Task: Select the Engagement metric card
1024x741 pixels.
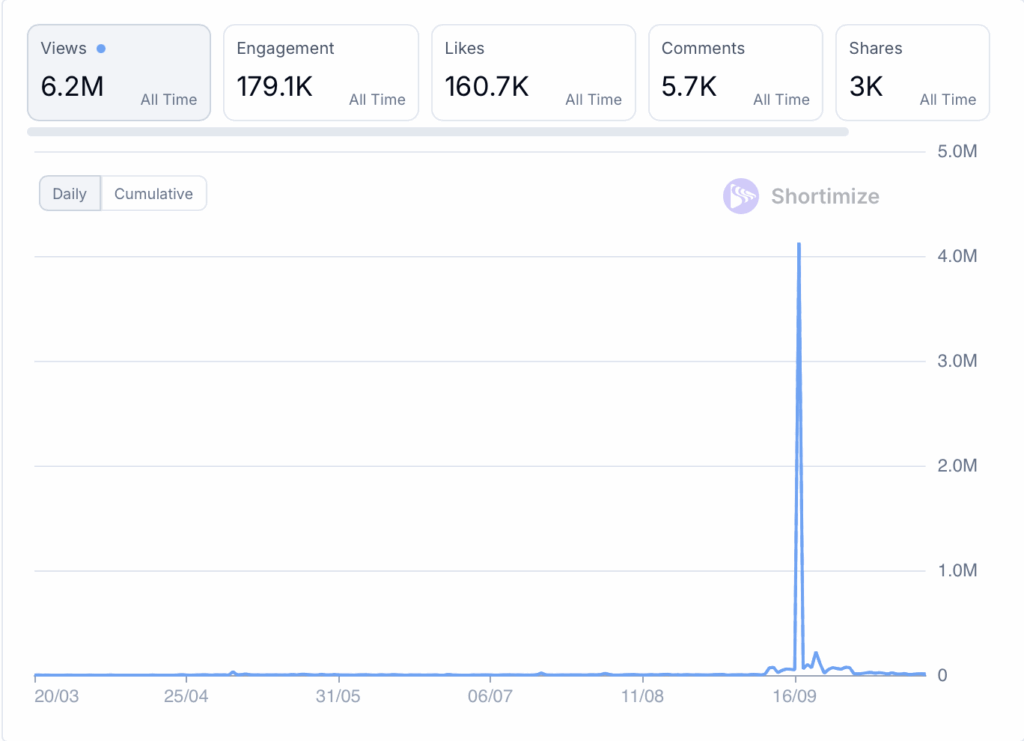Action: 320,73
